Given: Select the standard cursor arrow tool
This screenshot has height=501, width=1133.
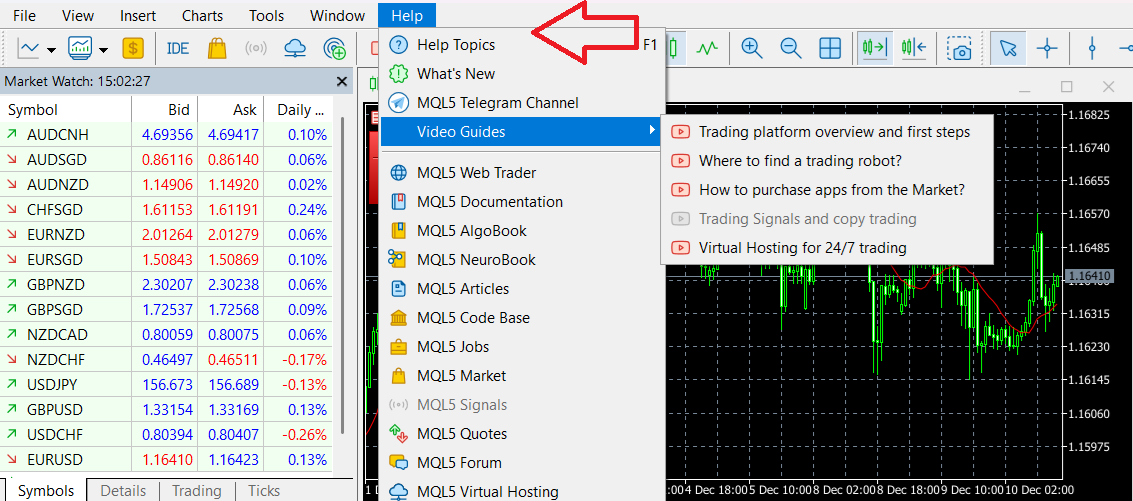Looking at the screenshot, I should click(1009, 48).
